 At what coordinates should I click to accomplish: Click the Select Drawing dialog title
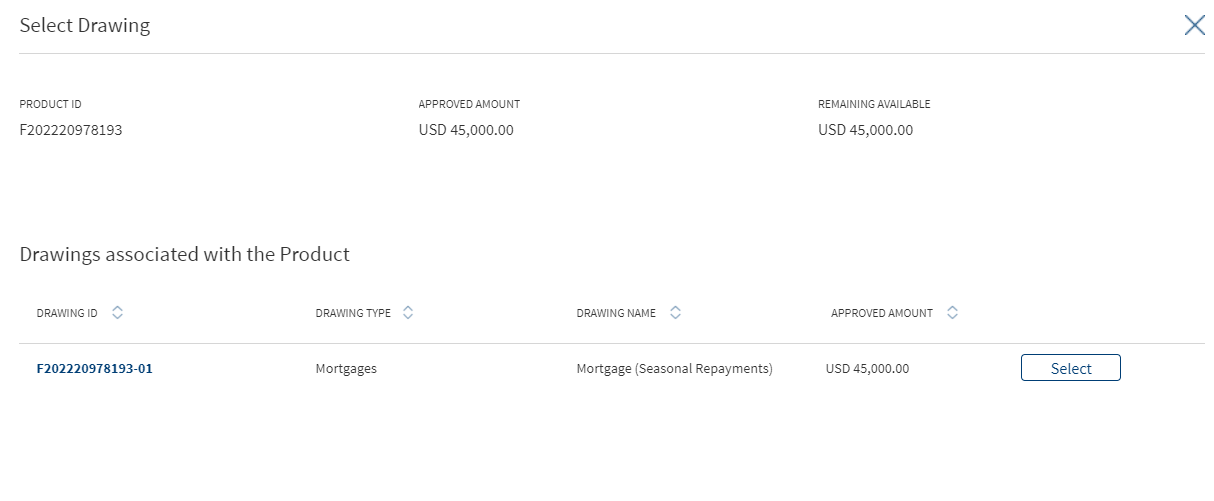[85, 26]
